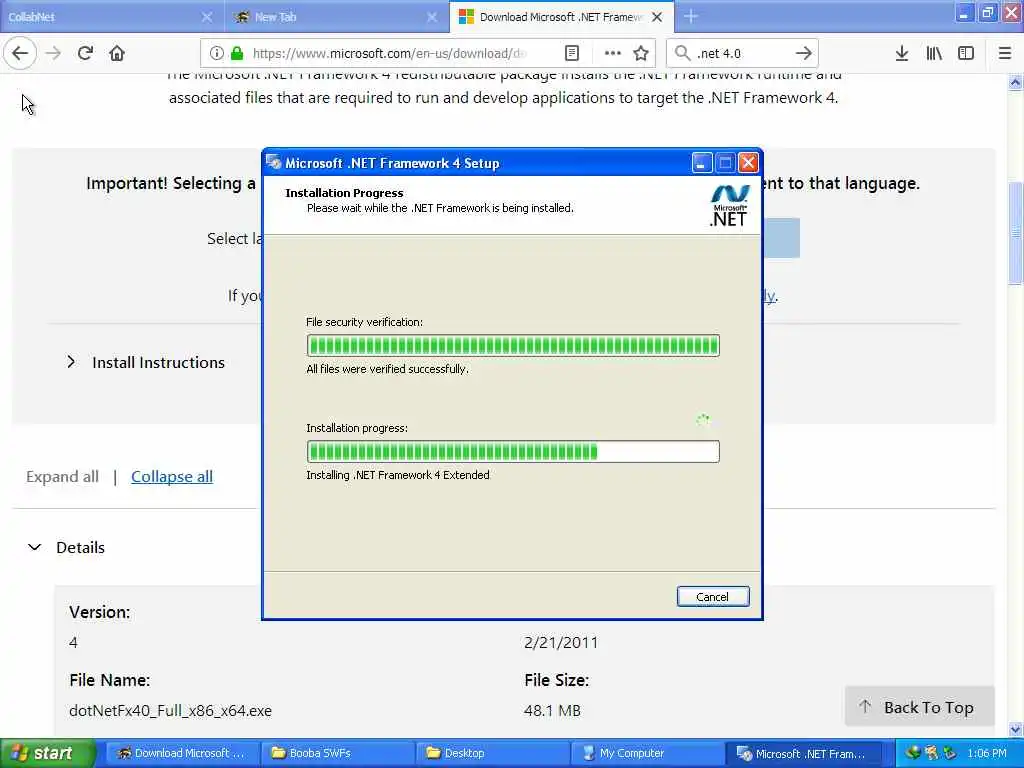Click the 48.1 MB file size text

pyautogui.click(x=552, y=711)
